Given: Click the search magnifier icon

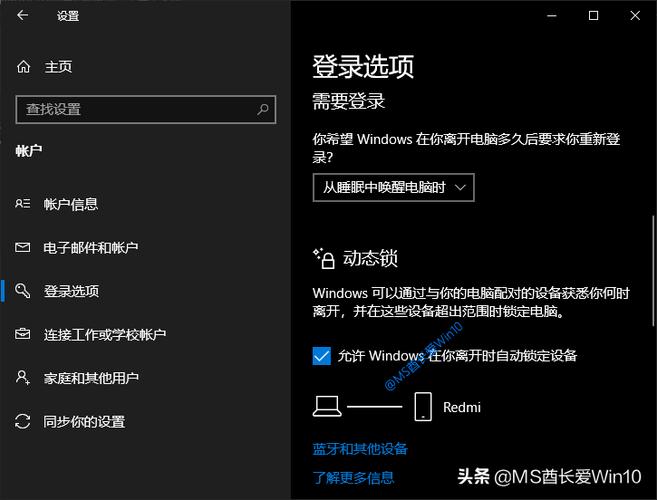Looking at the screenshot, I should point(263,110).
